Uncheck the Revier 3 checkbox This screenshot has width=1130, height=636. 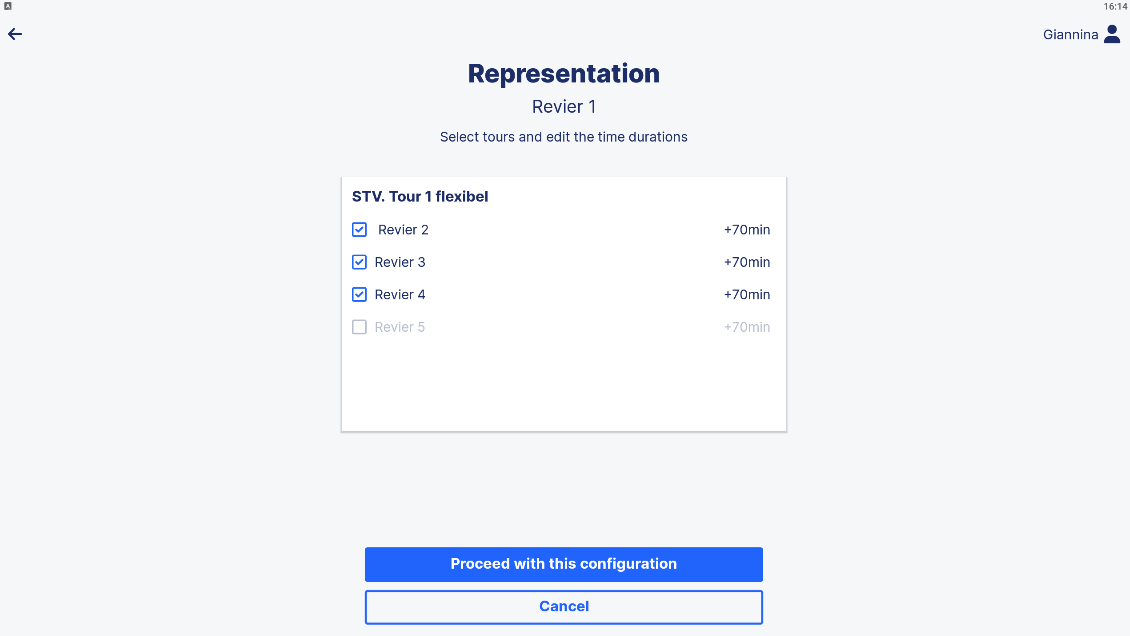point(359,262)
